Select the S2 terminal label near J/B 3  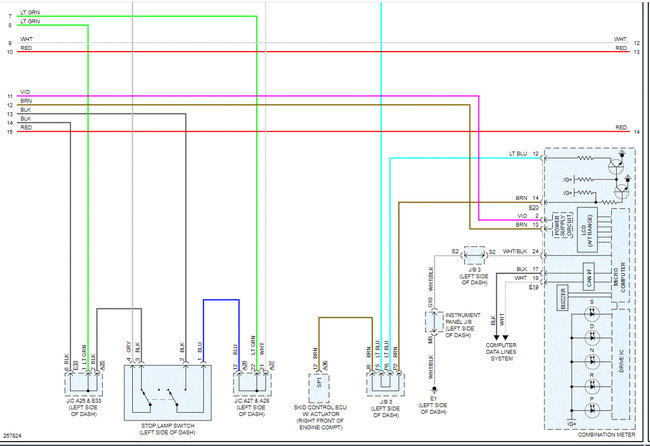coord(492,252)
